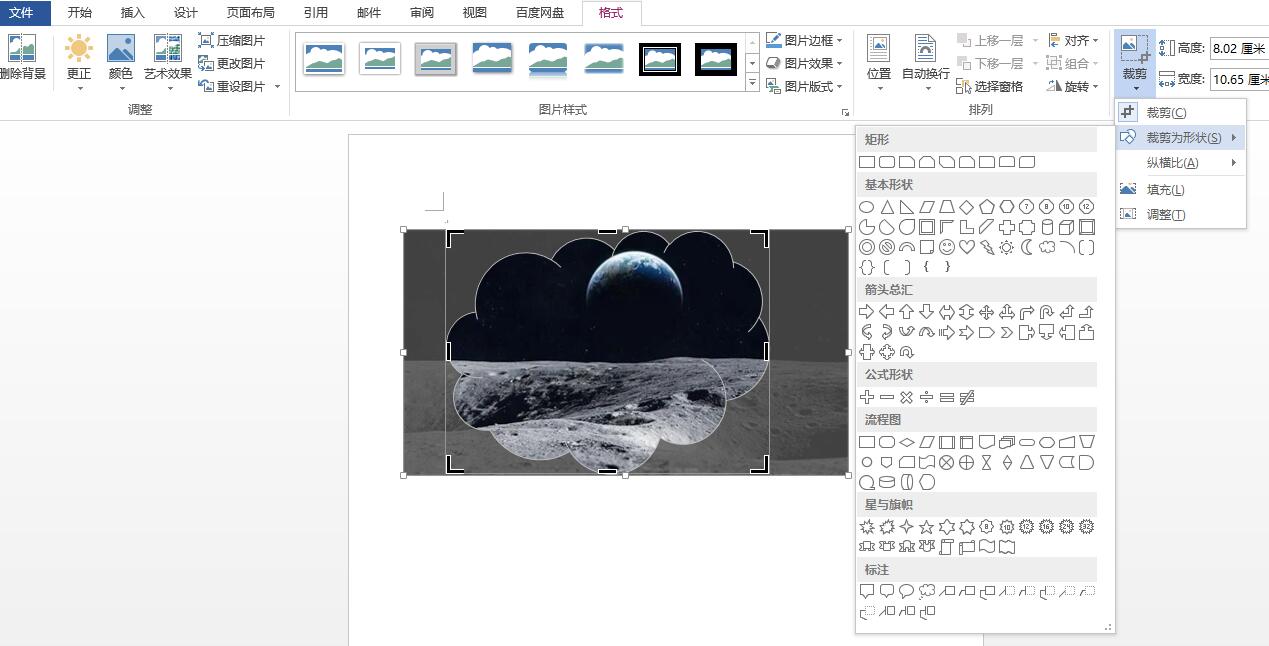Viewport: 1269px width, 646px height.
Task: Pick the lightning bolt shape
Action: click(x=987, y=247)
